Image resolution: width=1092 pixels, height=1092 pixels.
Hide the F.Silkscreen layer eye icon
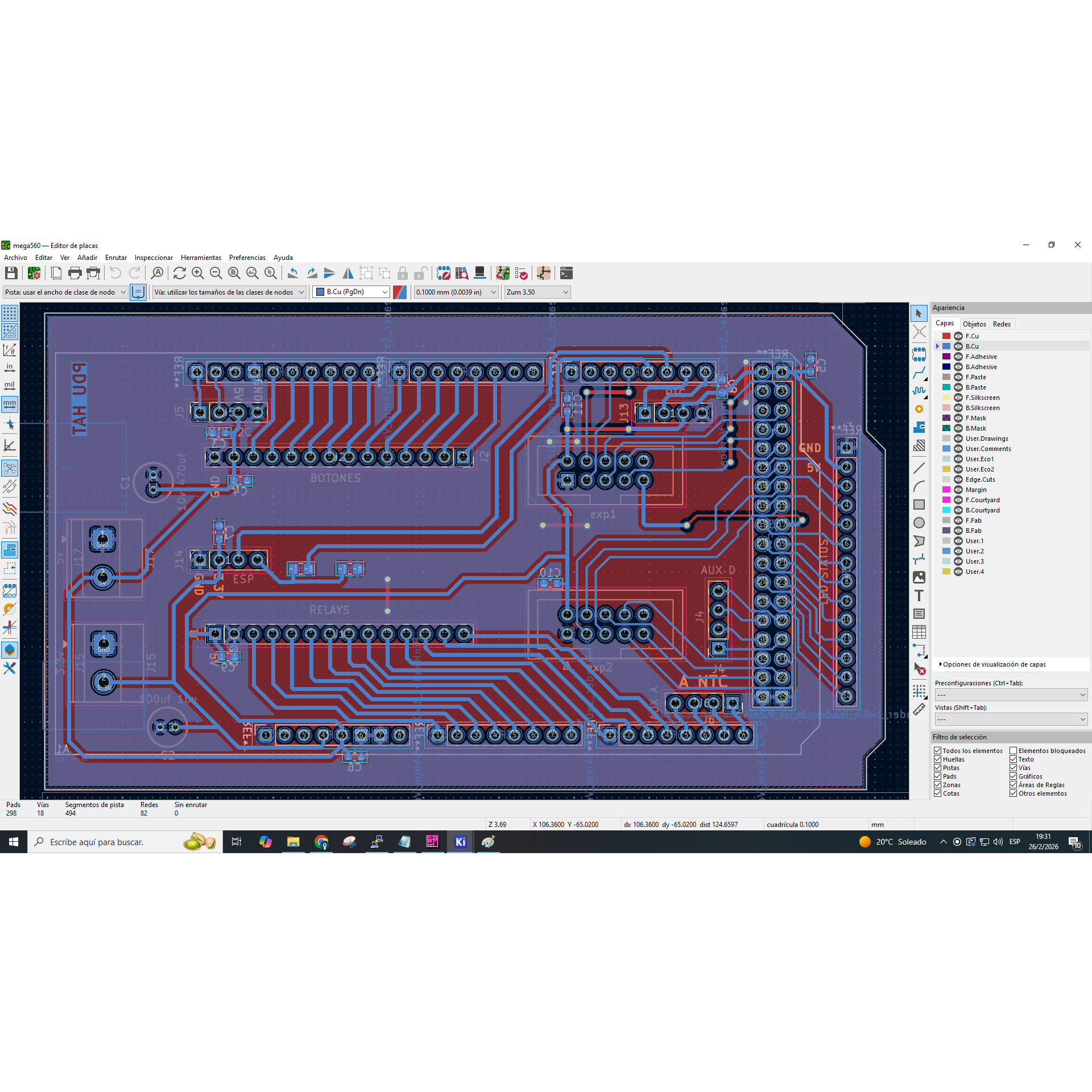click(958, 398)
